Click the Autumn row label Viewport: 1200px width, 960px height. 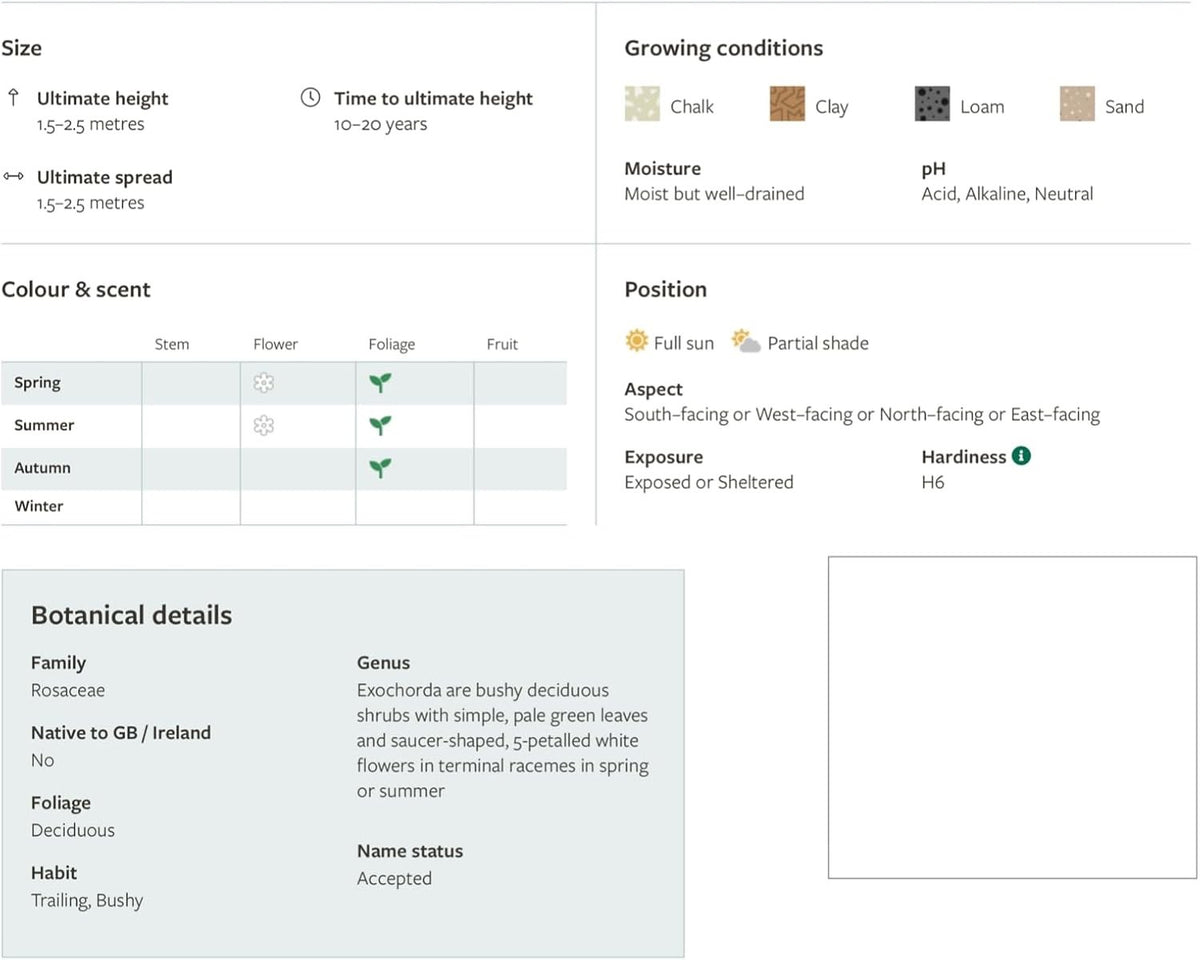pyautogui.click(x=42, y=468)
